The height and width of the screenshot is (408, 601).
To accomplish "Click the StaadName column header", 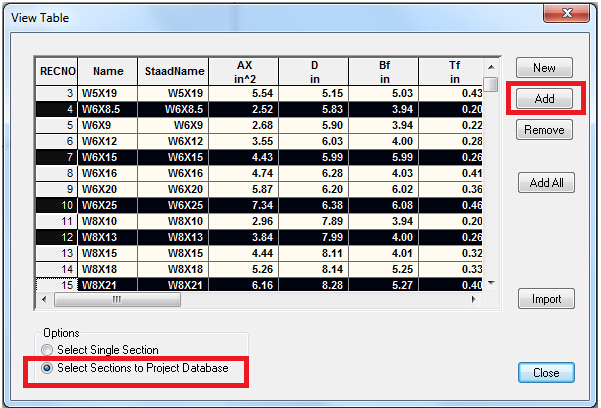I will click(173, 71).
